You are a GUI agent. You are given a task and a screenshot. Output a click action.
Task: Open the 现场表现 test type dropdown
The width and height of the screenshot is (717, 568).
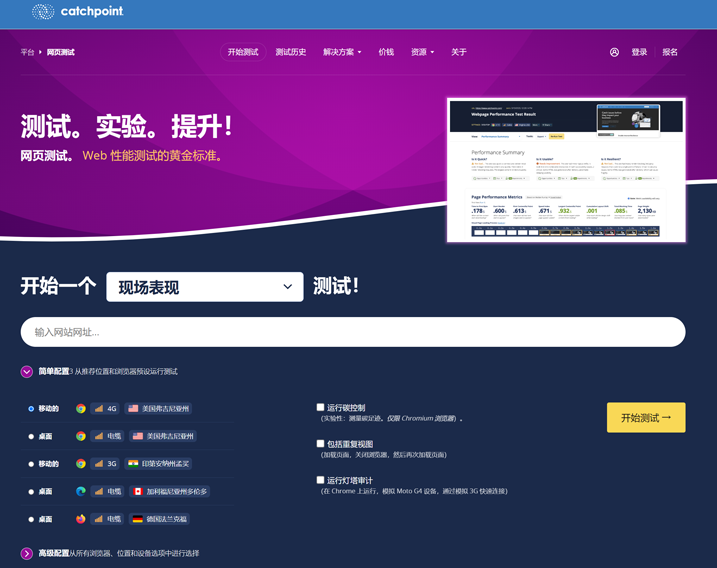point(205,287)
